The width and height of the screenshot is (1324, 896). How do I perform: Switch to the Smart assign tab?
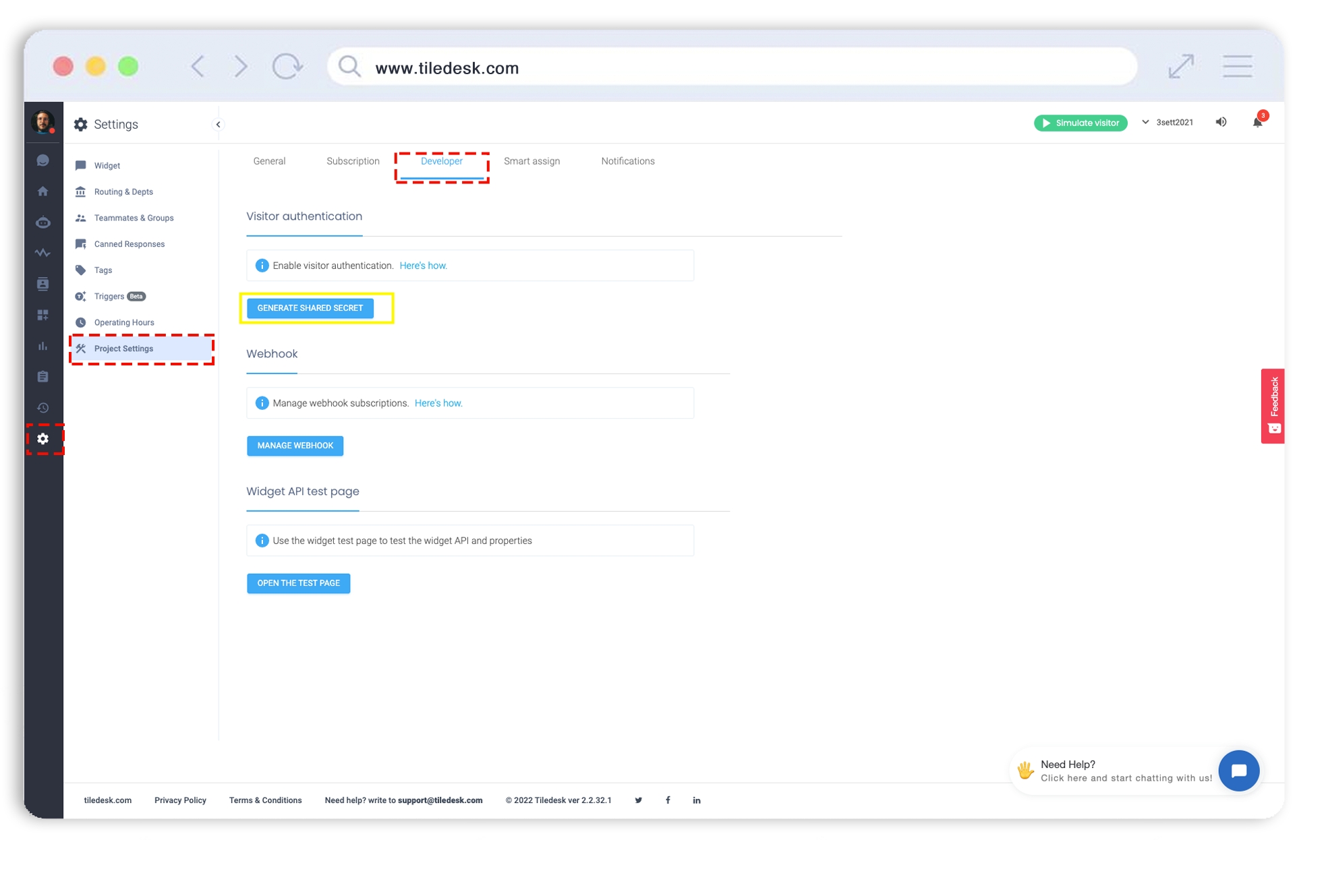point(531,161)
